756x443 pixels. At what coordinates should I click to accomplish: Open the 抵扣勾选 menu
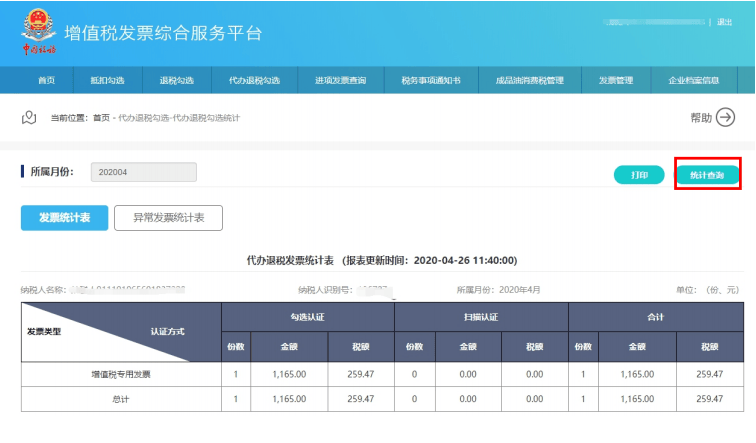[107, 80]
